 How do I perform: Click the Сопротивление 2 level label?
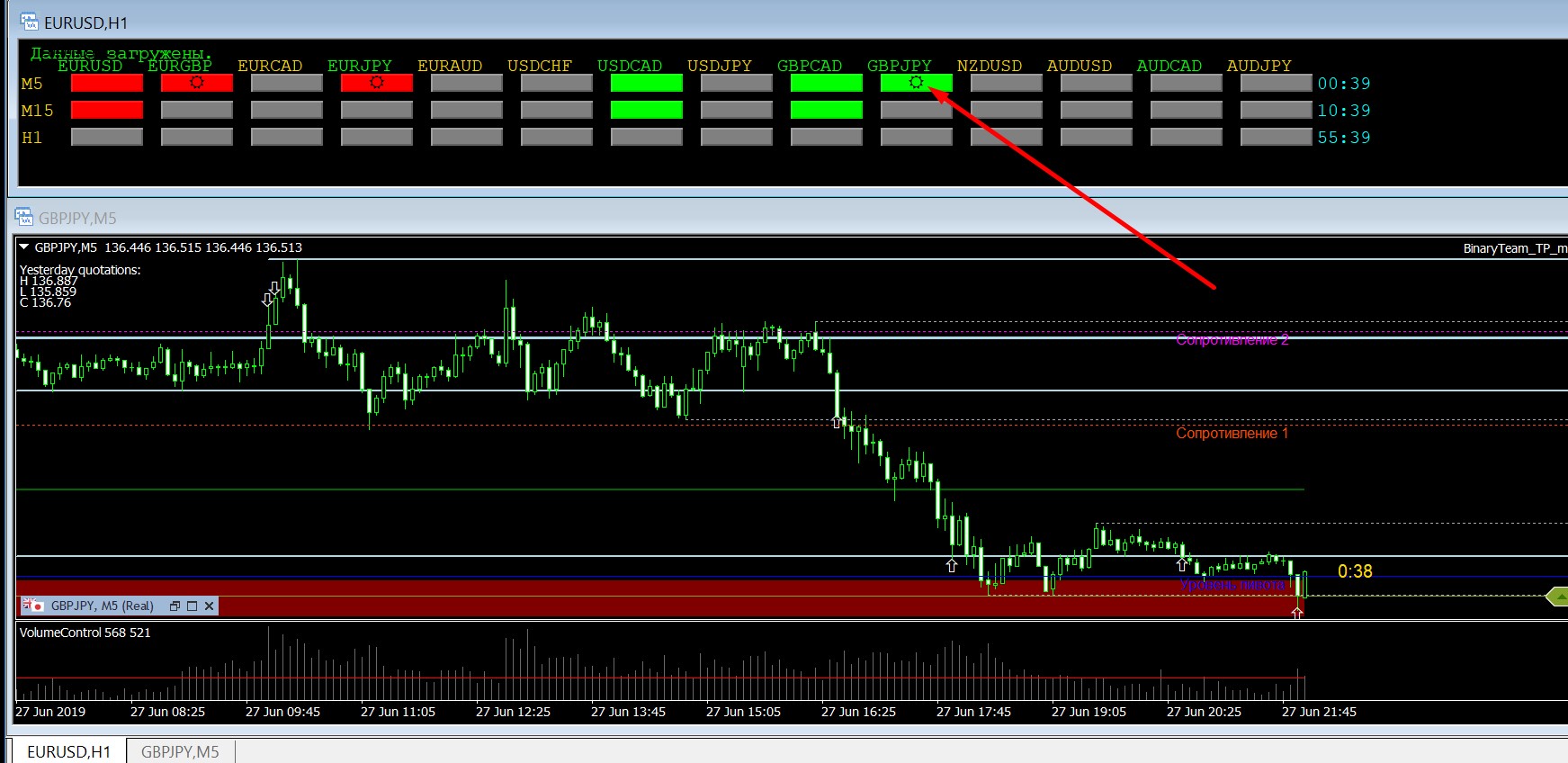[x=1232, y=340]
